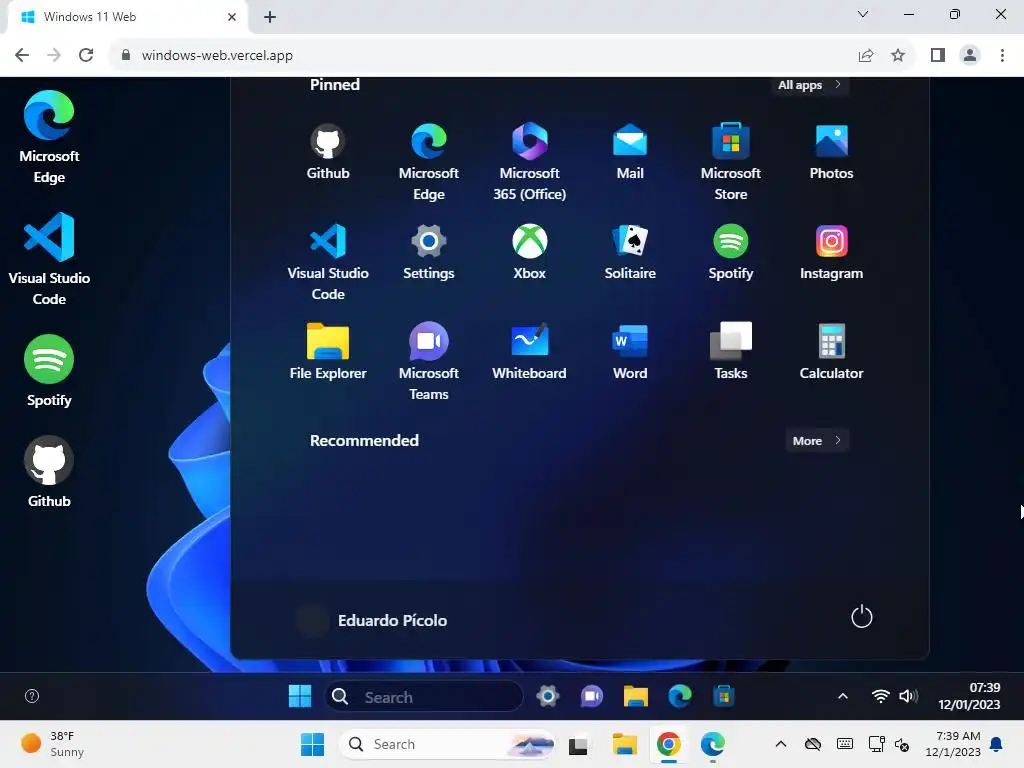Open Microsoft Edge desktop shortcut
The width and height of the screenshot is (1024, 768).
(x=49, y=138)
